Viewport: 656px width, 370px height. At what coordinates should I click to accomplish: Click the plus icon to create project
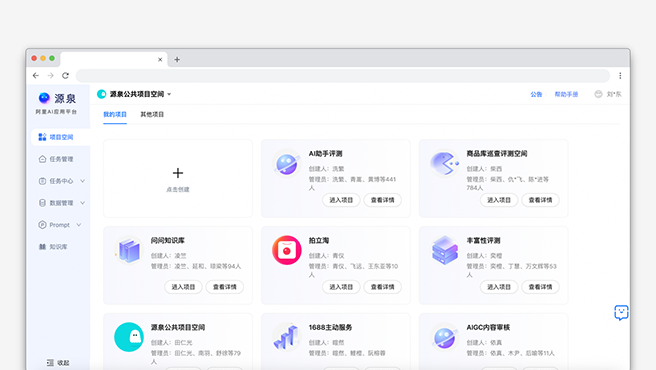[178, 173]
